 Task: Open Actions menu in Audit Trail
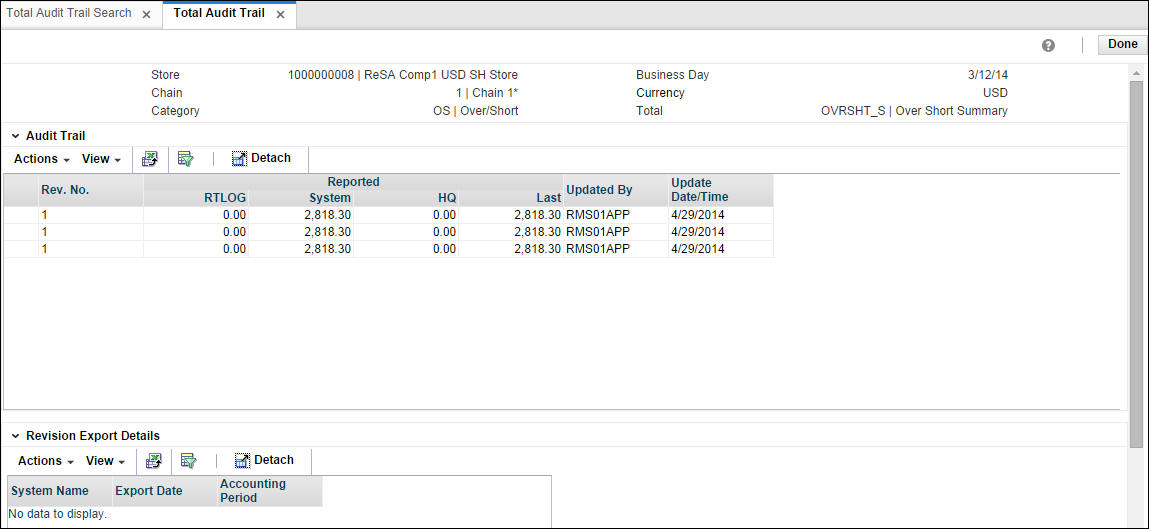pos(42,159)
